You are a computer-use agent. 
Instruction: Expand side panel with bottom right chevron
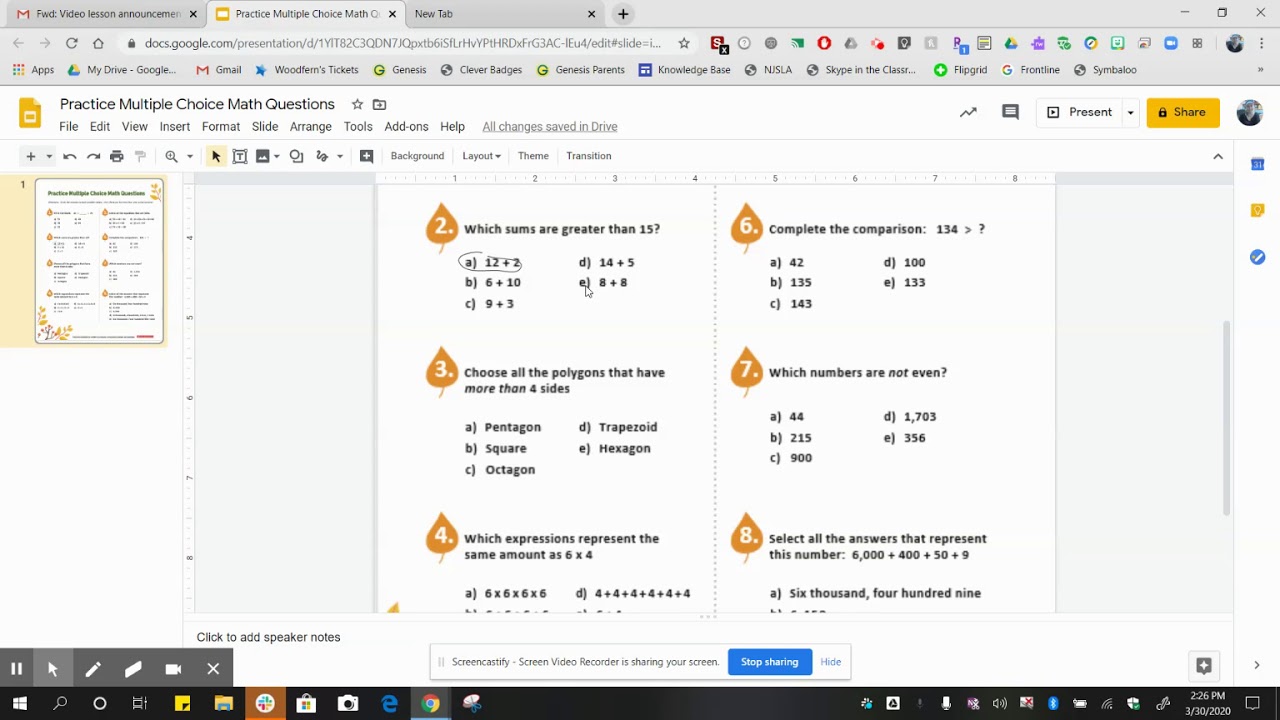click(1257, 665)
